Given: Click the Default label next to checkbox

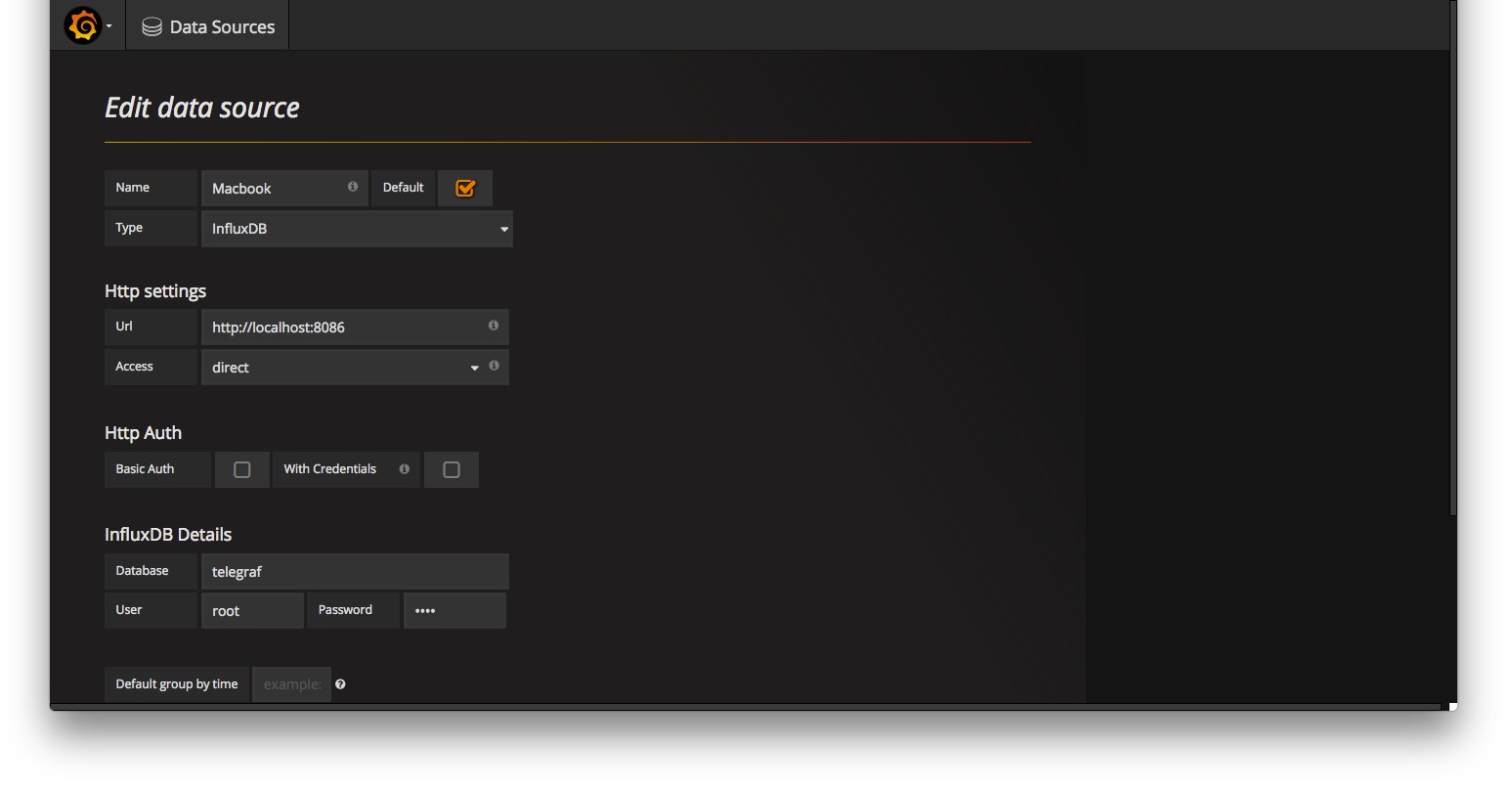Looking at the screenshot, I should point(403,188).
